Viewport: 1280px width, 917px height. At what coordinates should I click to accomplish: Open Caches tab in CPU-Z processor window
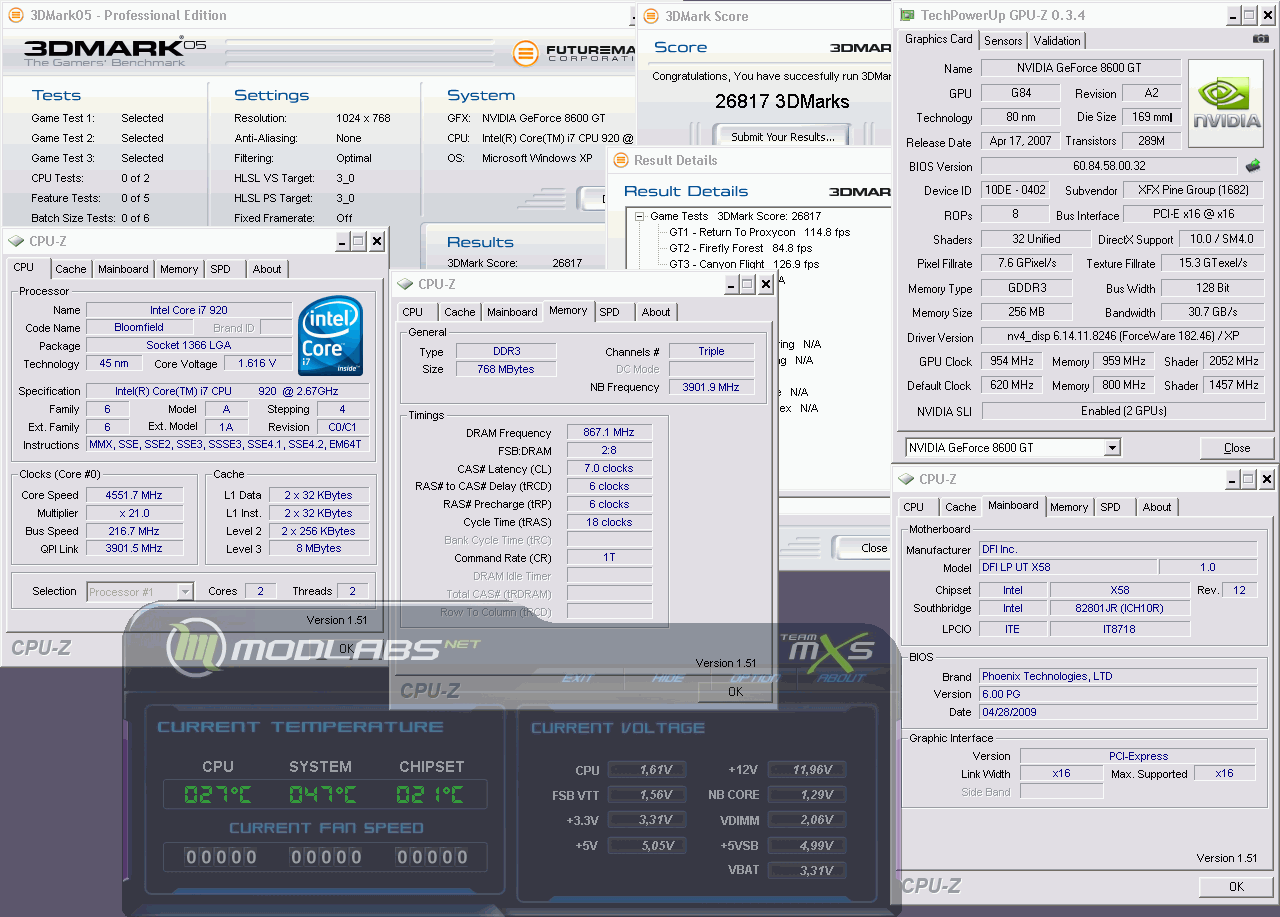71,269
